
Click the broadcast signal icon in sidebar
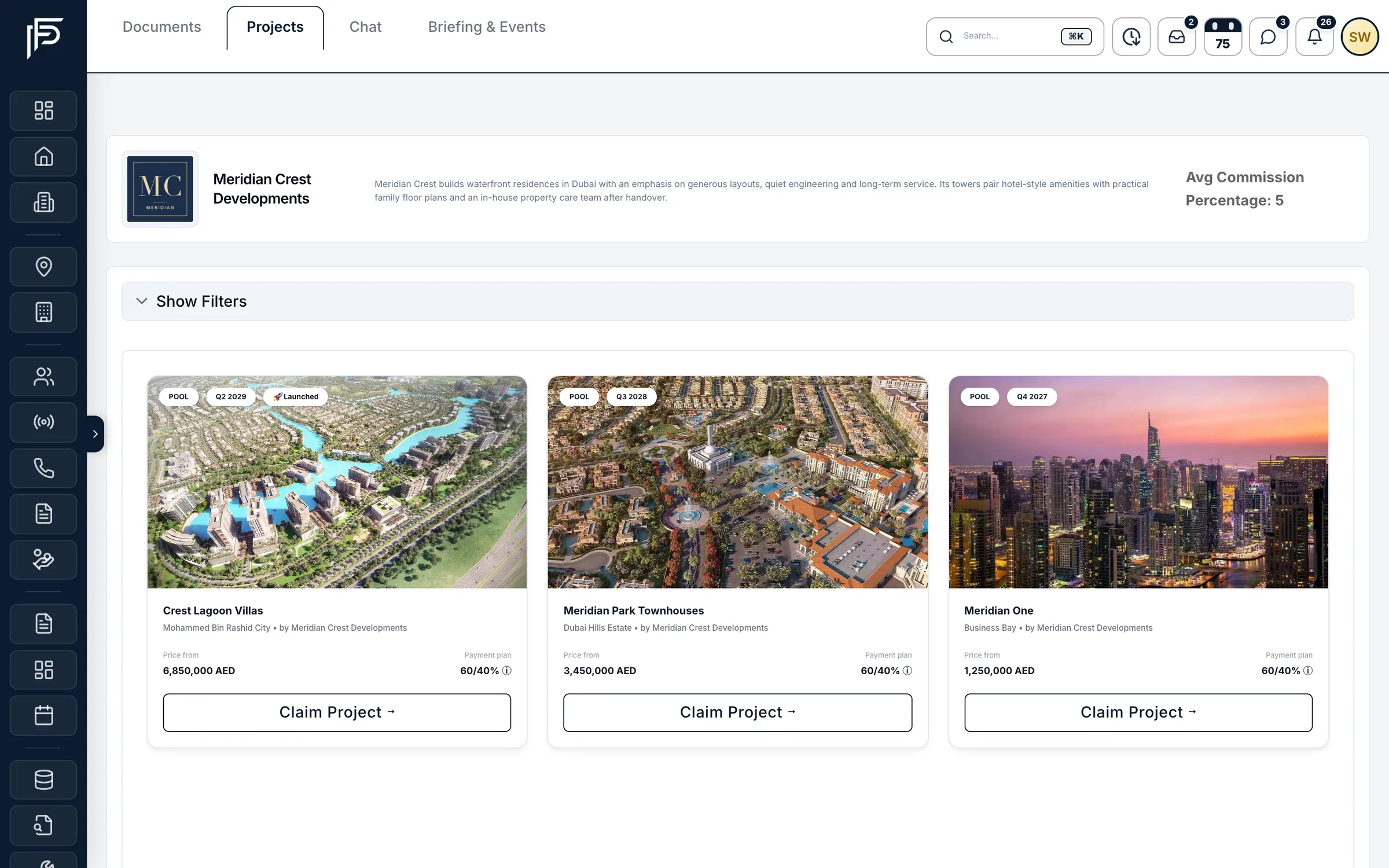(x=43, y=422)
